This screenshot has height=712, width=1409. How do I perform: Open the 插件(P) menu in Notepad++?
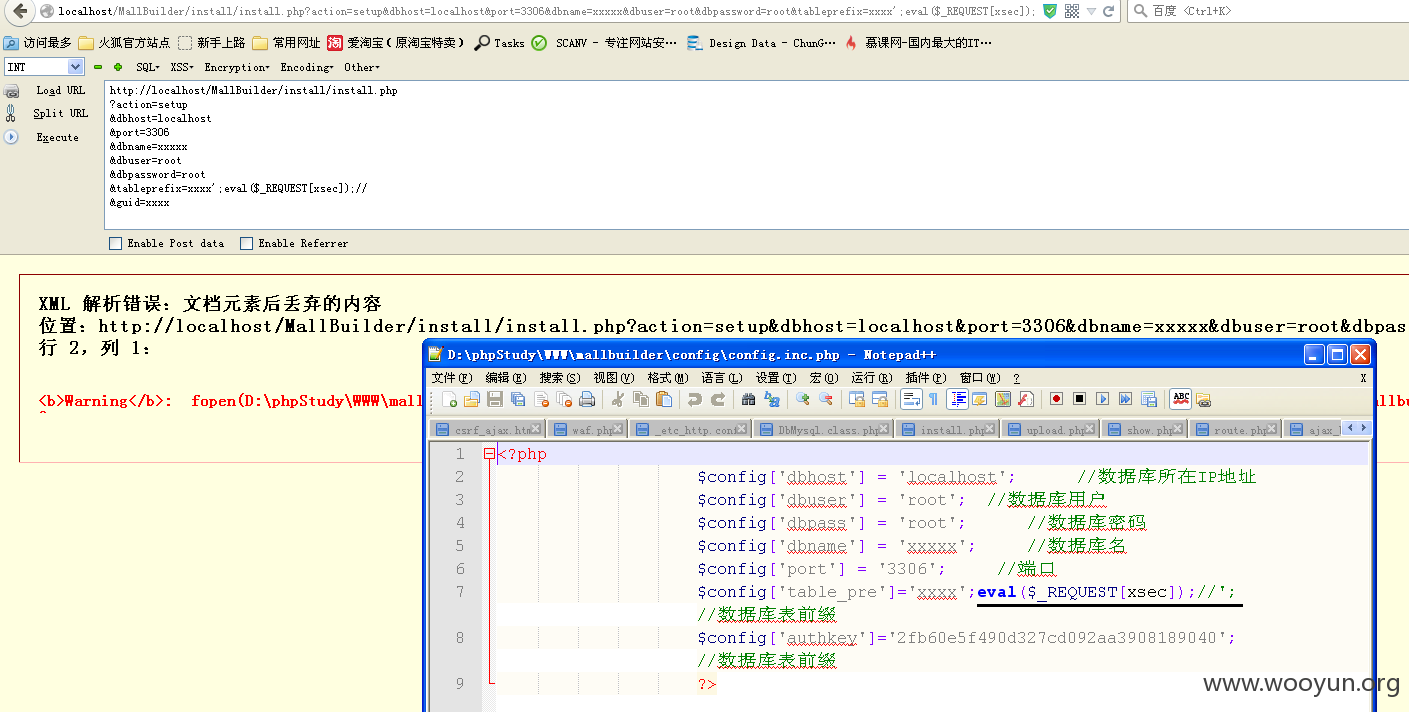tap(925, 378)
